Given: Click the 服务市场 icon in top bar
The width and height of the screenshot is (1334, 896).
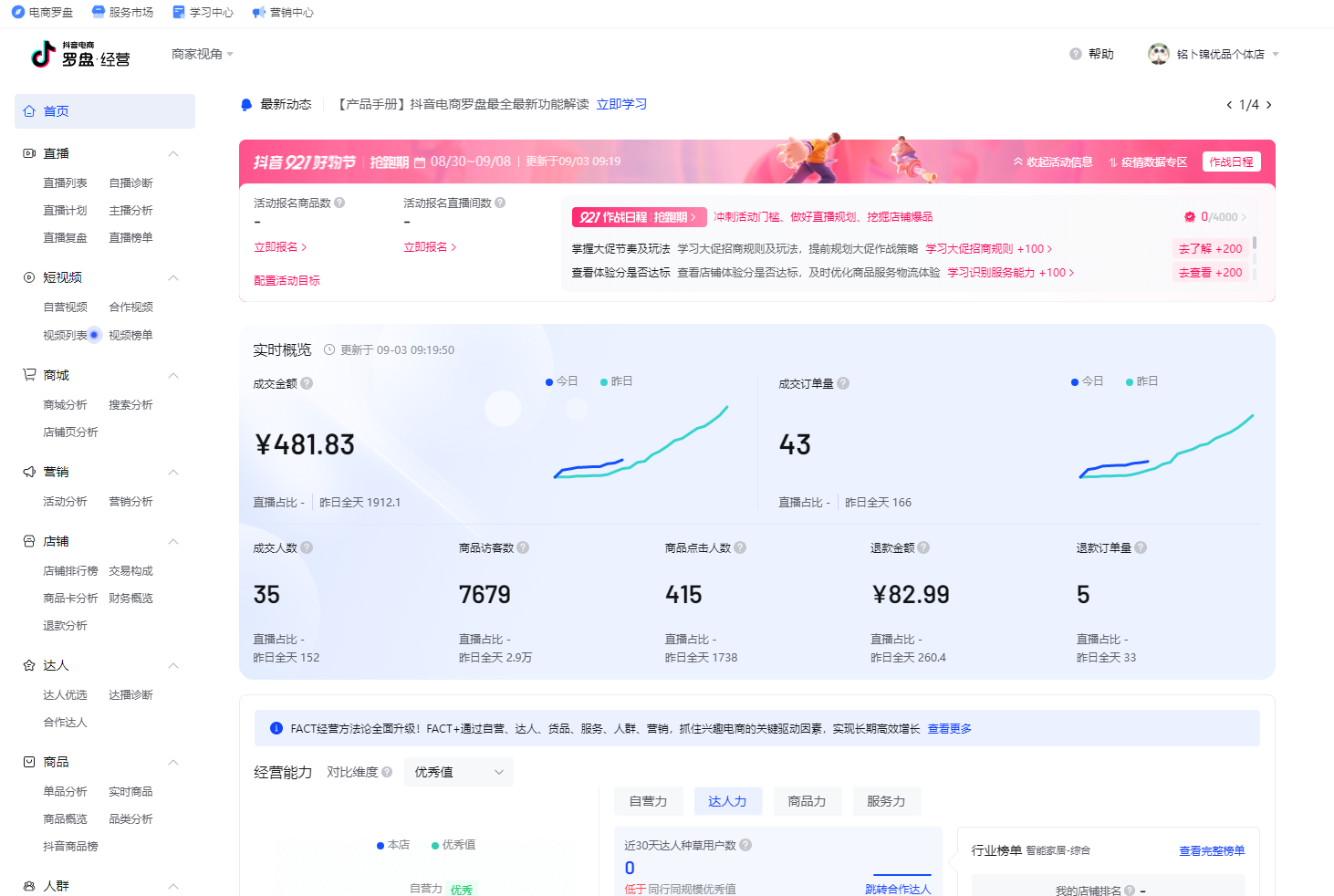Looking at the screenshot, I should (x=99, y=13).
